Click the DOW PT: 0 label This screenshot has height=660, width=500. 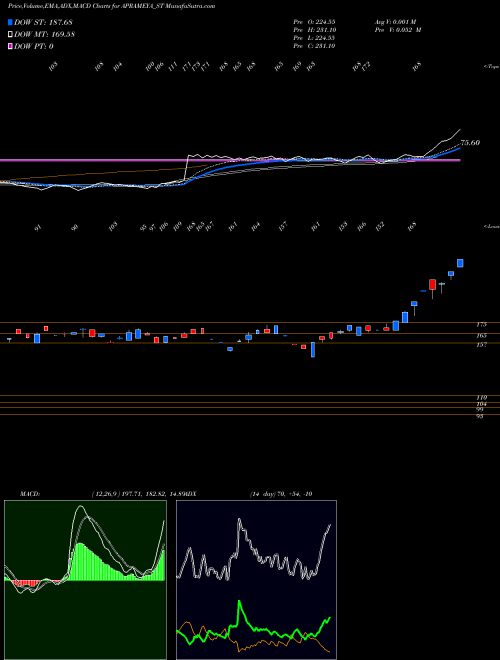pyautogui.click(x=34, y=46)
